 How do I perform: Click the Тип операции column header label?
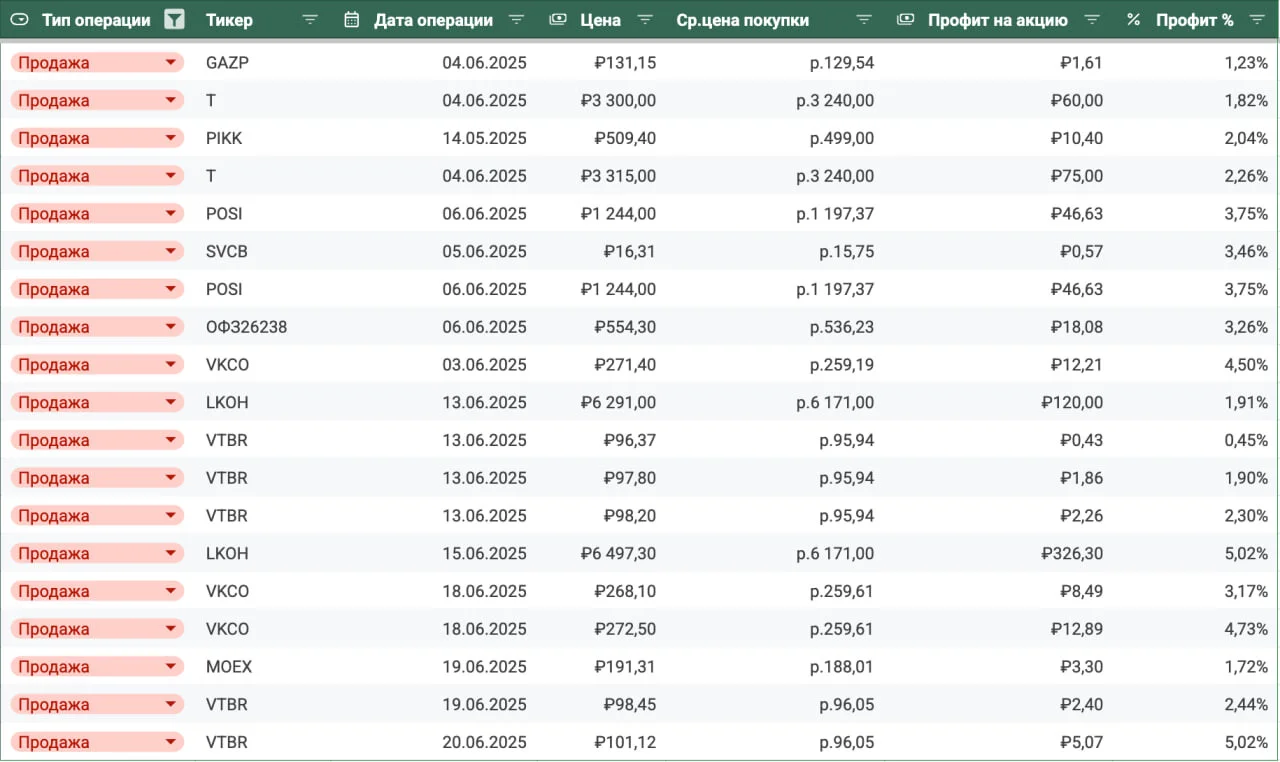click(96, 20)
